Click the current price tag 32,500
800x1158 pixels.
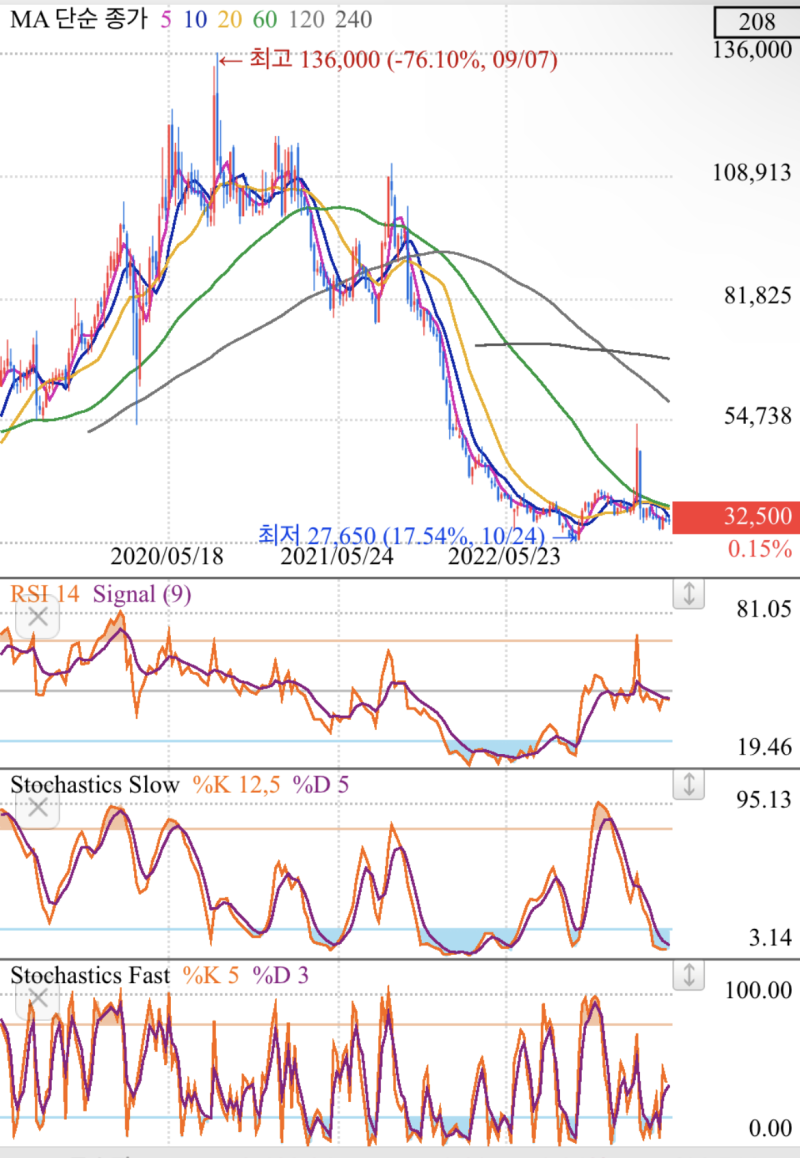(736, 516)
